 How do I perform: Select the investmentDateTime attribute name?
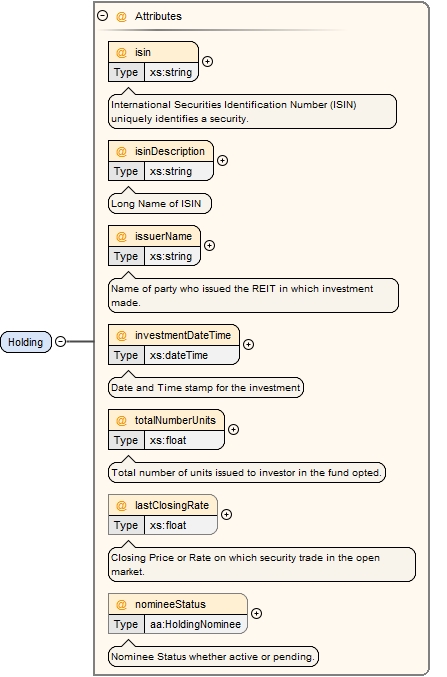tap(183, 335)
